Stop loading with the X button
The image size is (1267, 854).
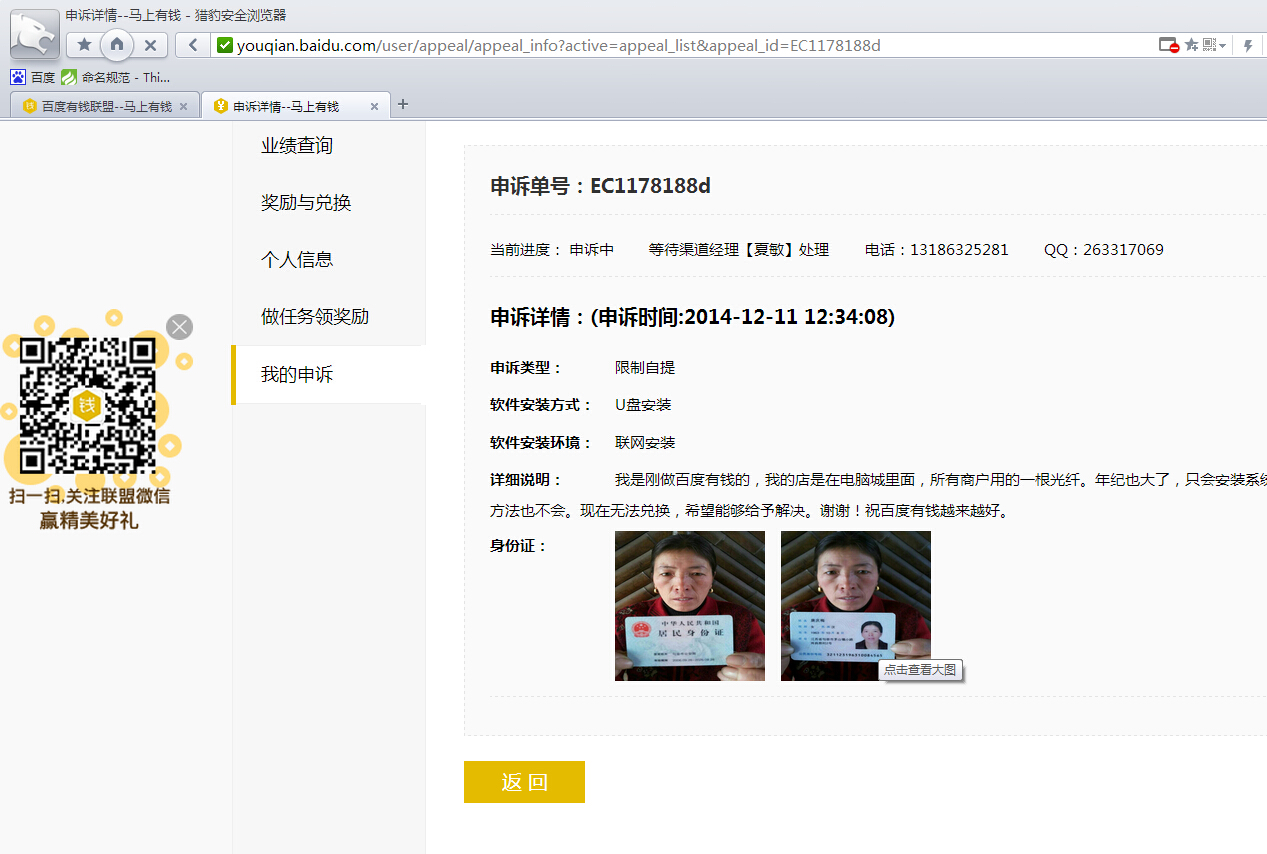150,45
